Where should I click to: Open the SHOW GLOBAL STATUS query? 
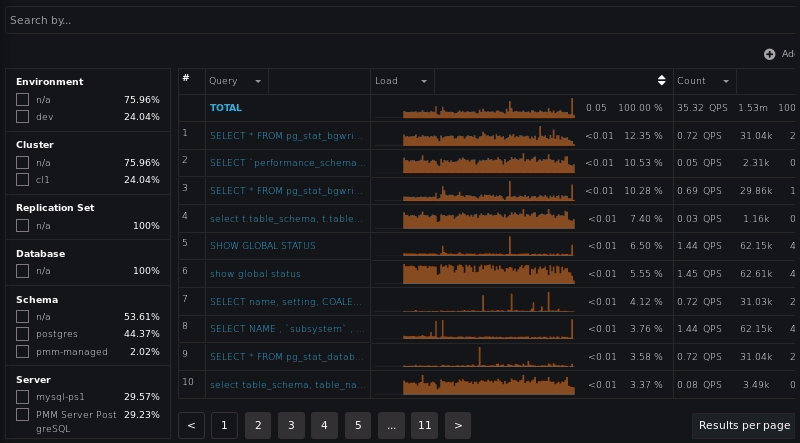click(x=262, y=246)
